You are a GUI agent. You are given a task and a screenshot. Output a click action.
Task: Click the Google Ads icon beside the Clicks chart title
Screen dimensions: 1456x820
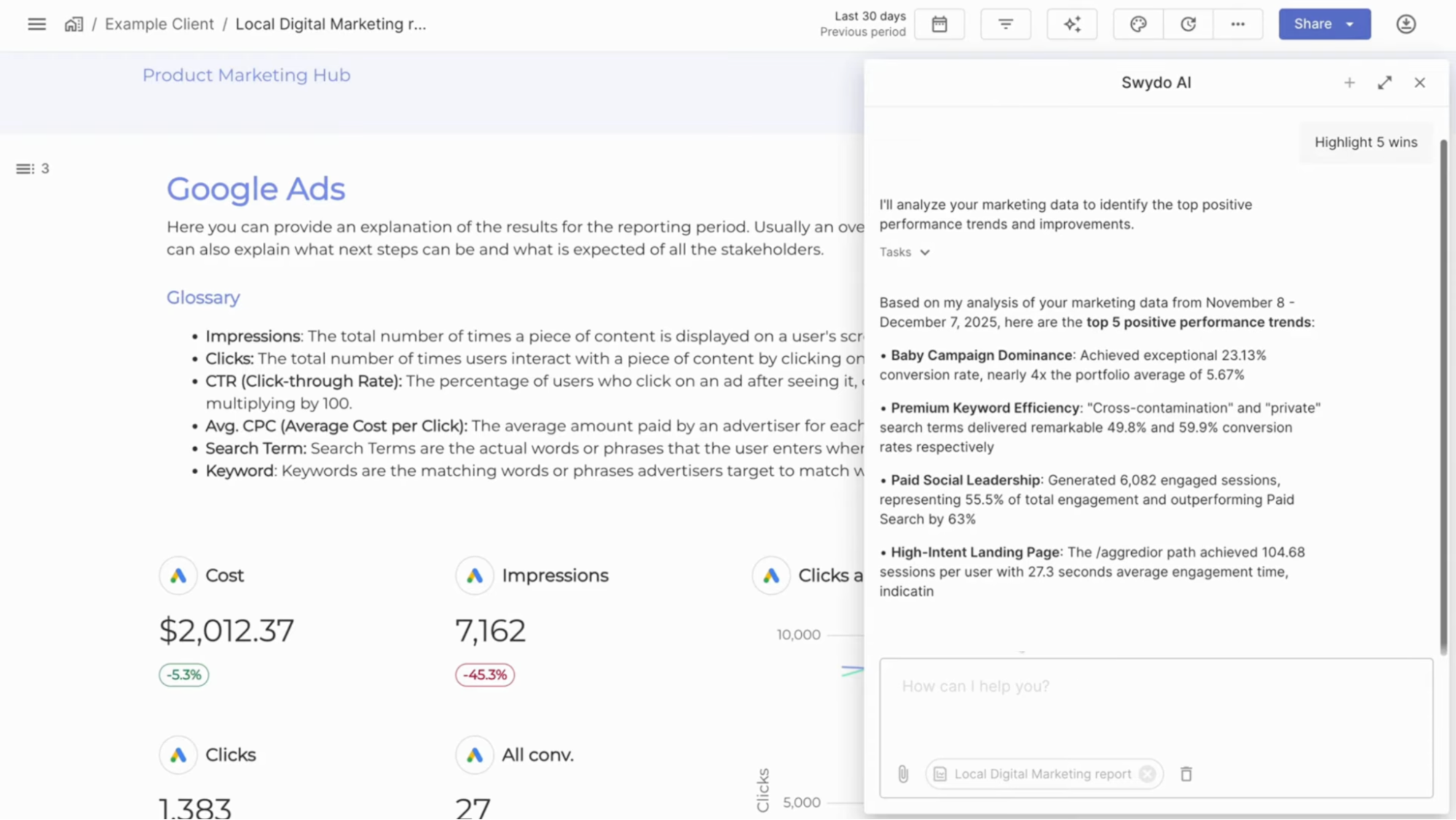point(771,575)
